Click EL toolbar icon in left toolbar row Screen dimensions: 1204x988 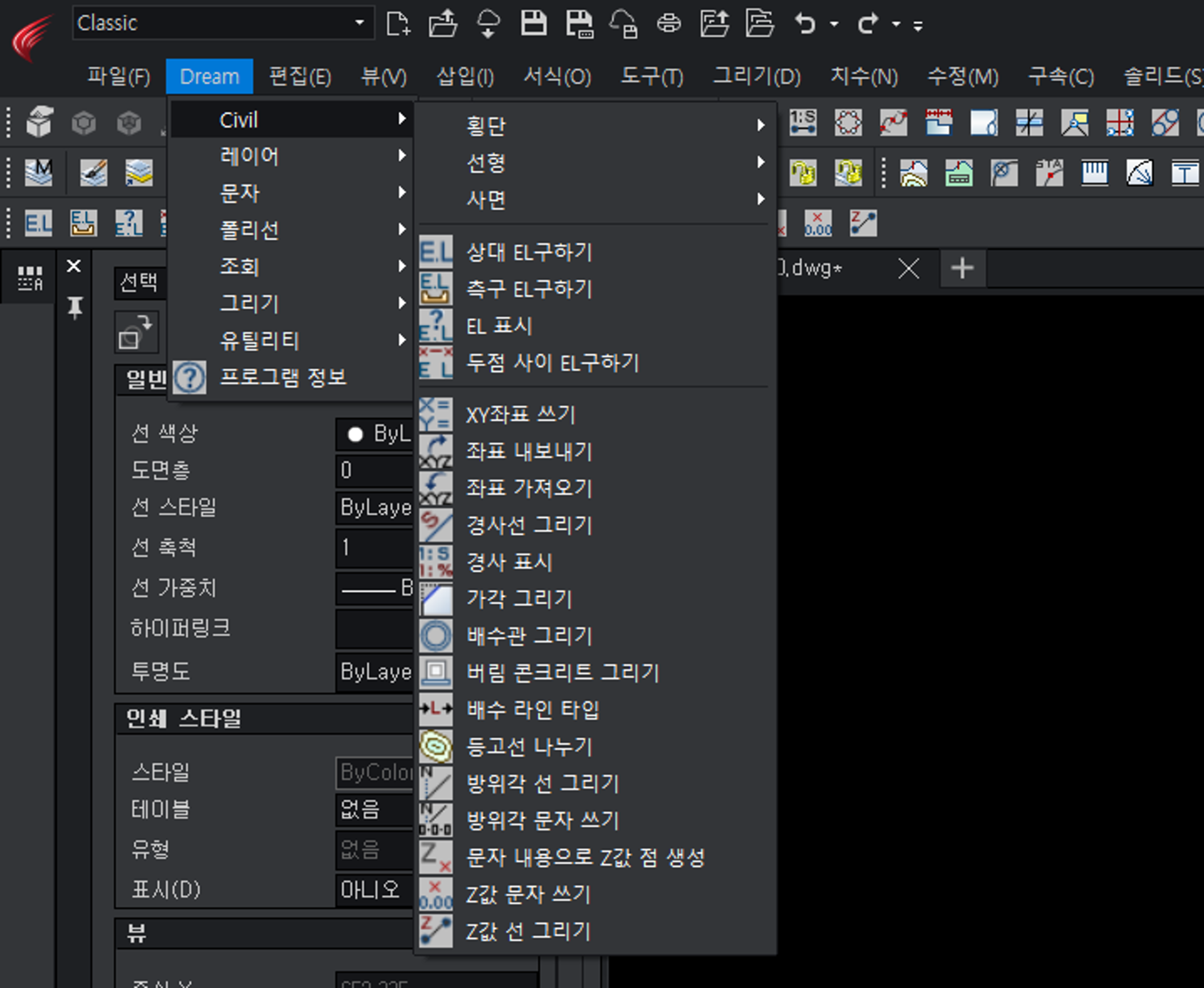coord(38,223)
